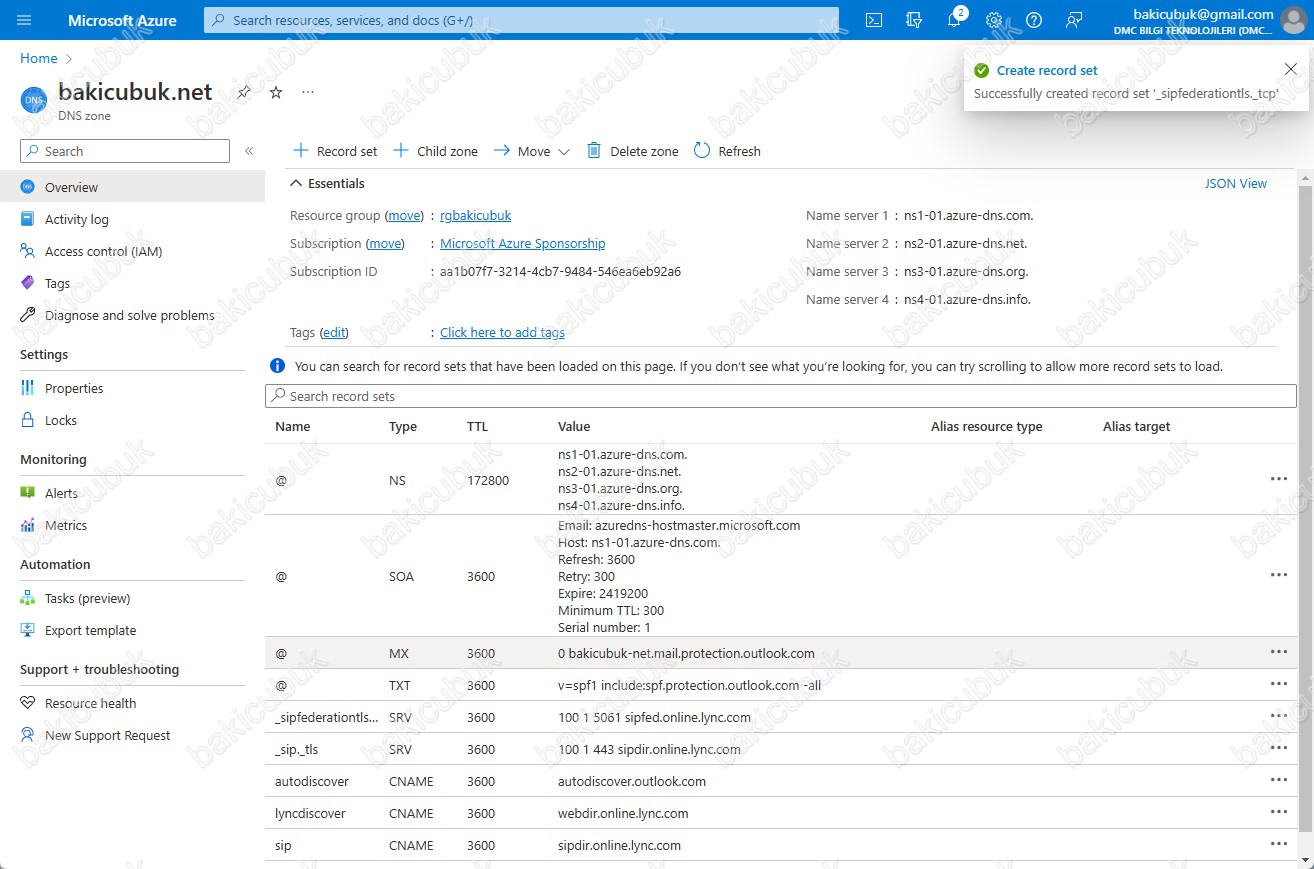Select the MX record value bakicubuk-net.mail.protection.outlook.com
This screenshot has height=869, width=1314.
click(686, 653)
